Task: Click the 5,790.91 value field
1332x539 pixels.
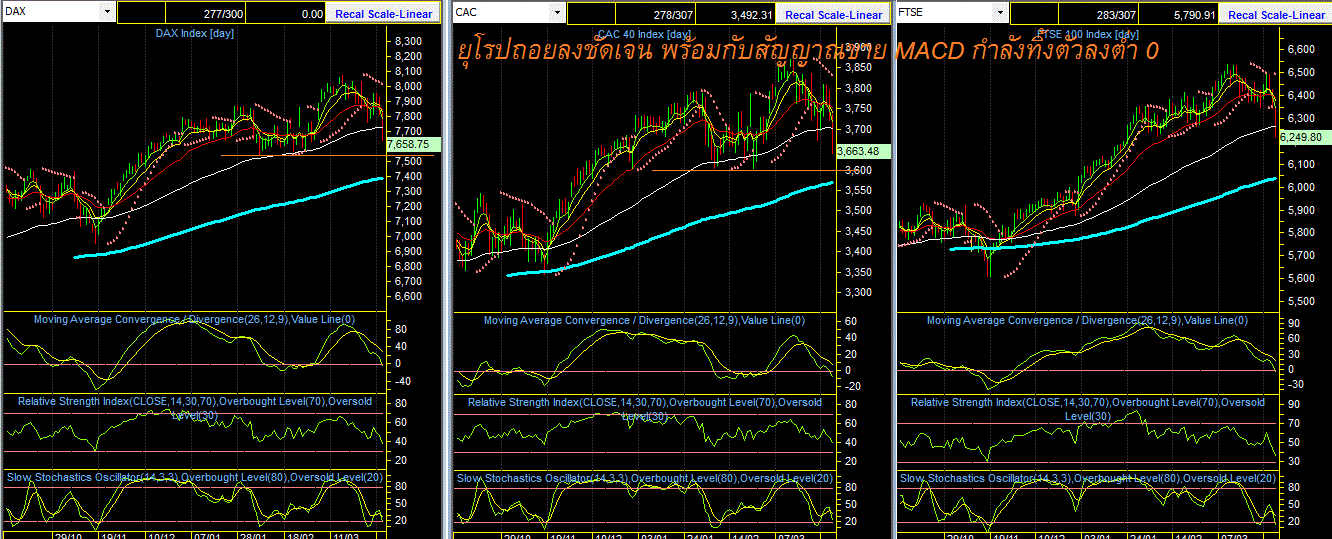Action: coord(1179,14)
